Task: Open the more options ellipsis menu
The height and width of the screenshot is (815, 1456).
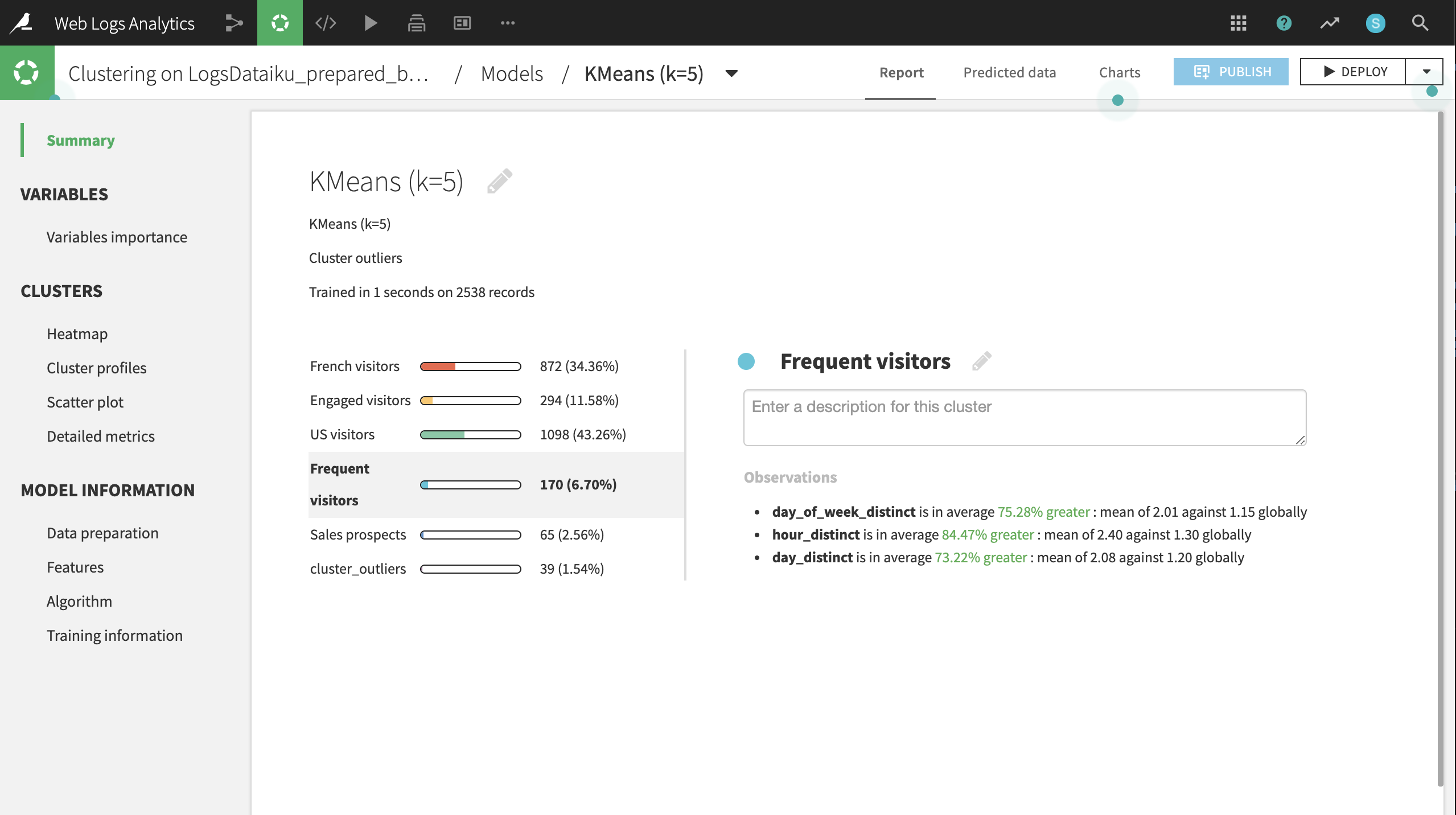Action: [507, 23]
